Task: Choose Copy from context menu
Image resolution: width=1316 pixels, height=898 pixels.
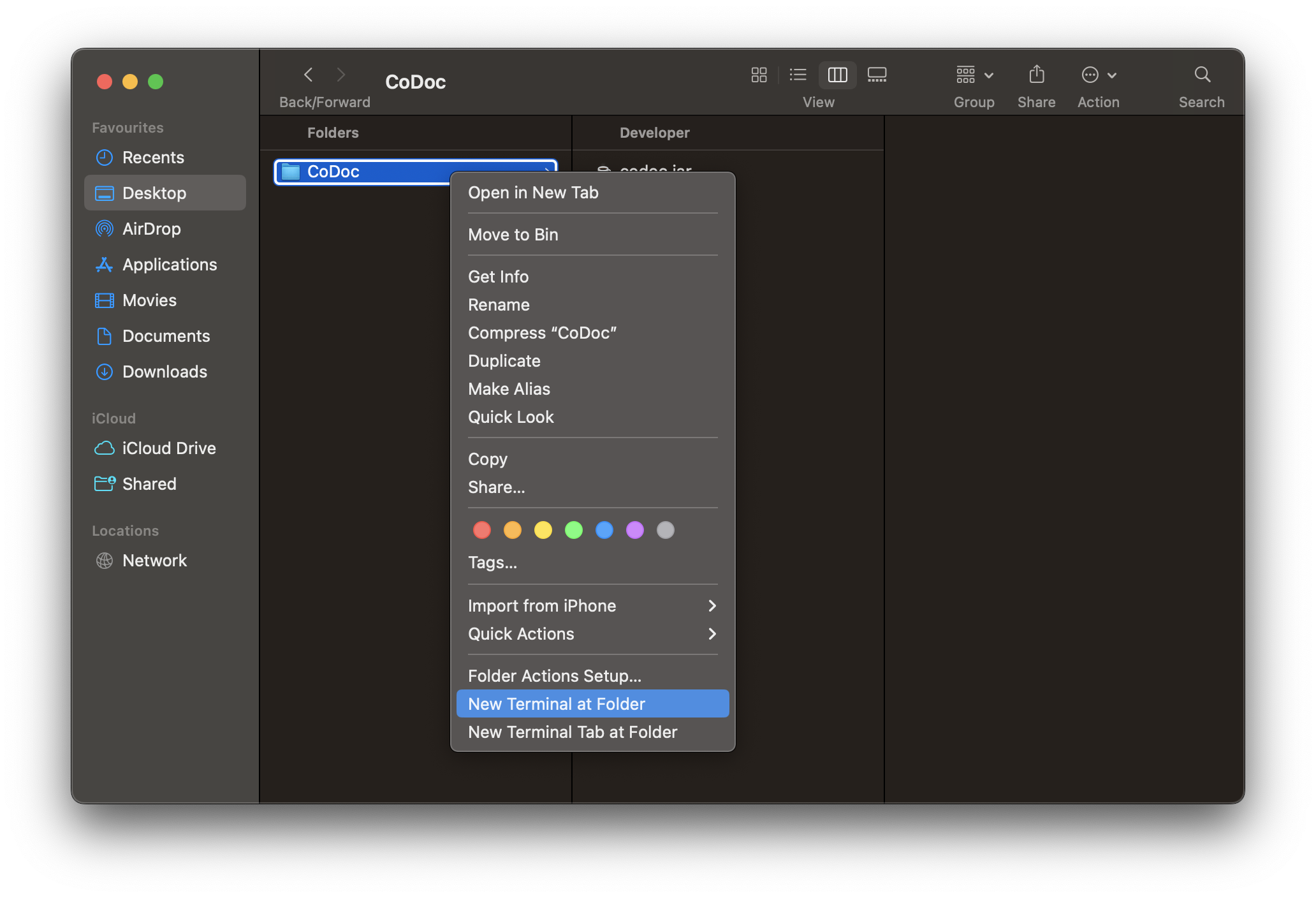Action: tap(592, 459)
